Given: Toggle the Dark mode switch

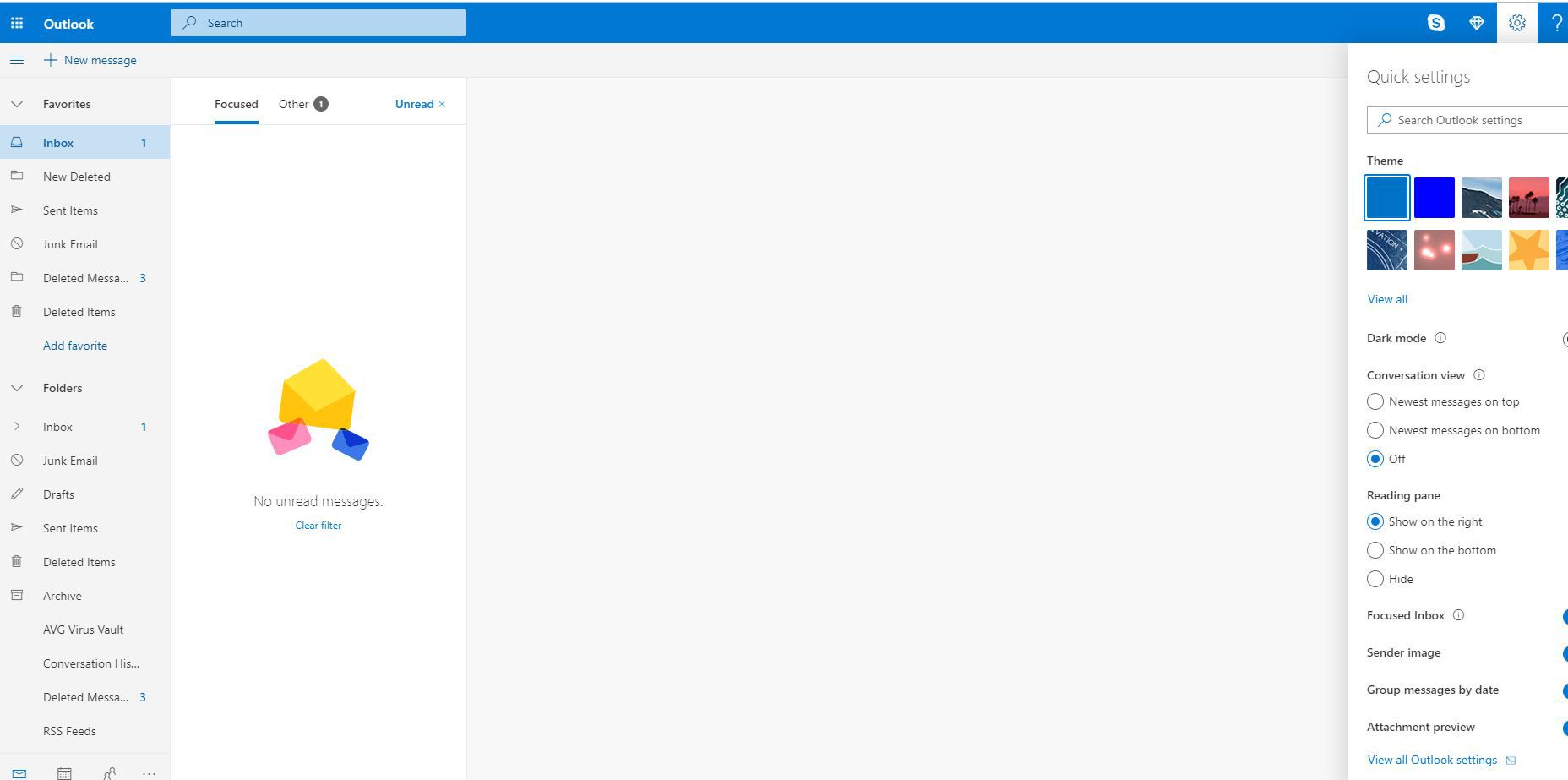Looking at the screenshot, I should click(x=1565, y=339).
